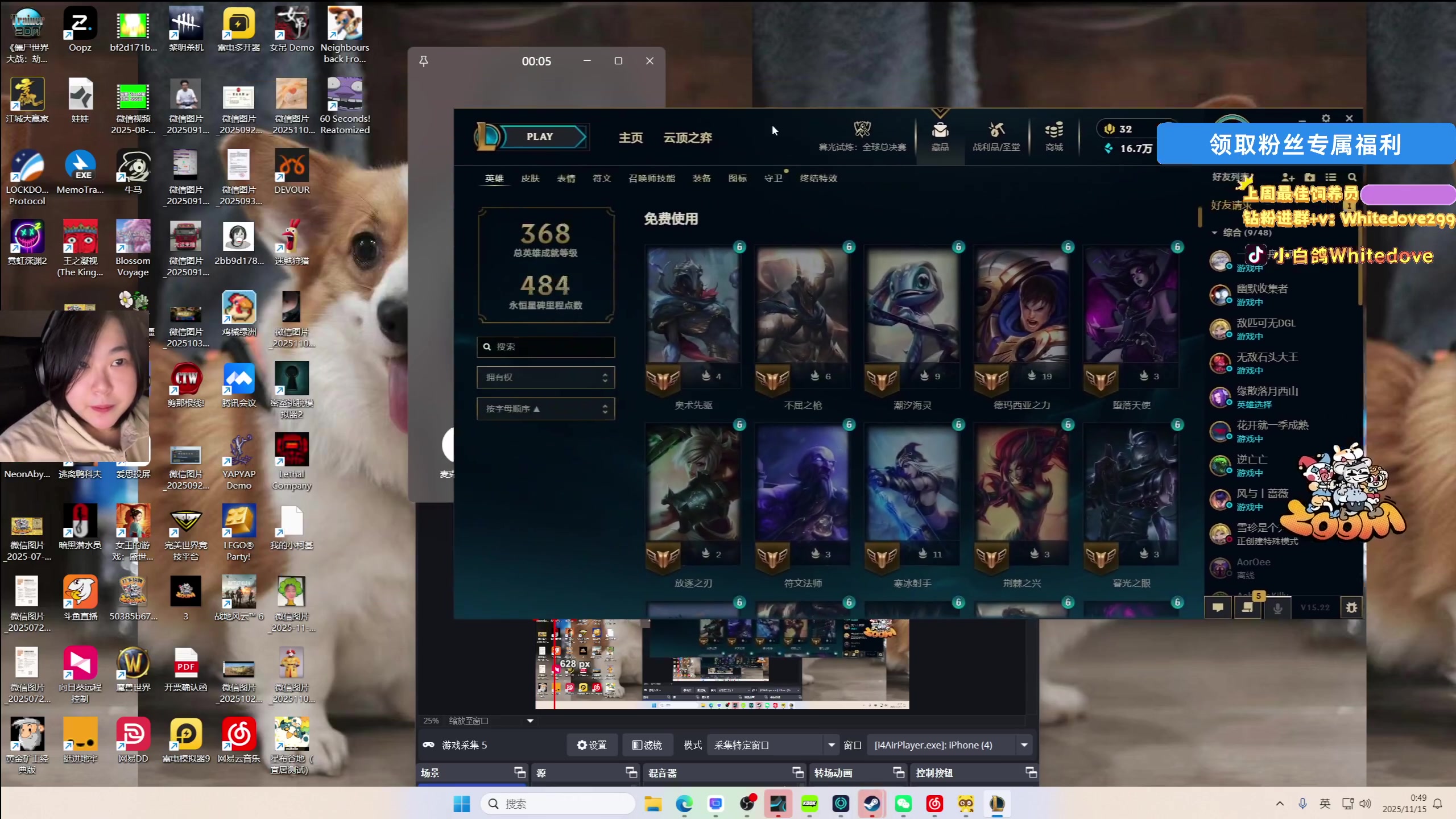Viewport: 1456px width, 819px height.
Task: Open client settings with the gear icon
Action: [1326, 118]
